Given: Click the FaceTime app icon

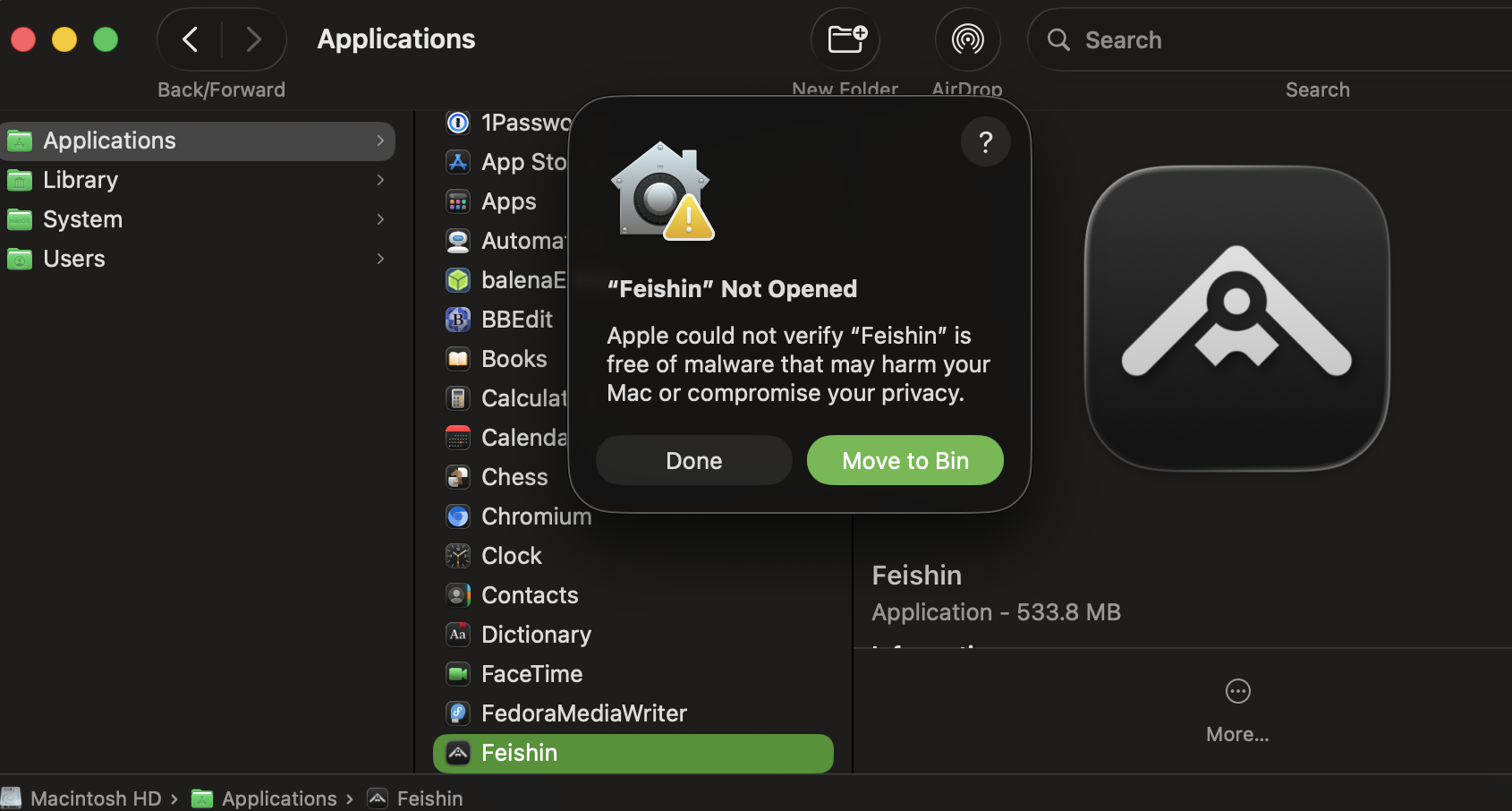Looking at the screenshot, I should pos(458,674).
